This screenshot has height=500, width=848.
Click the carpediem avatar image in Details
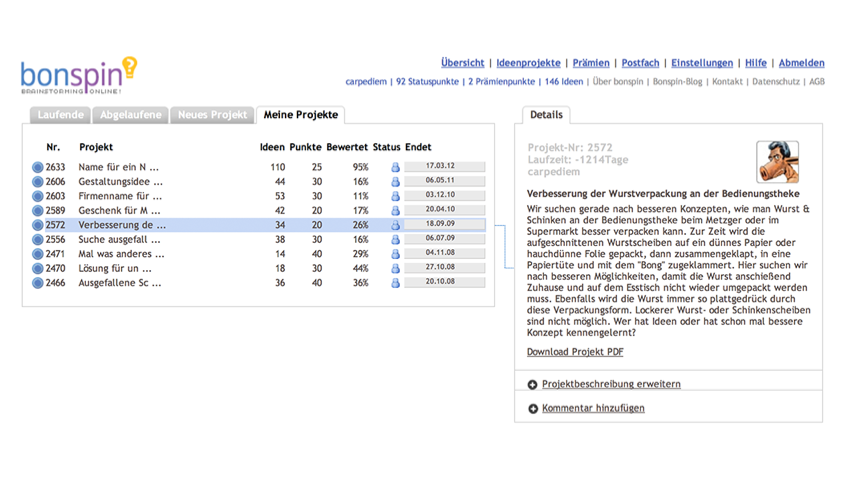coord(777,162)
